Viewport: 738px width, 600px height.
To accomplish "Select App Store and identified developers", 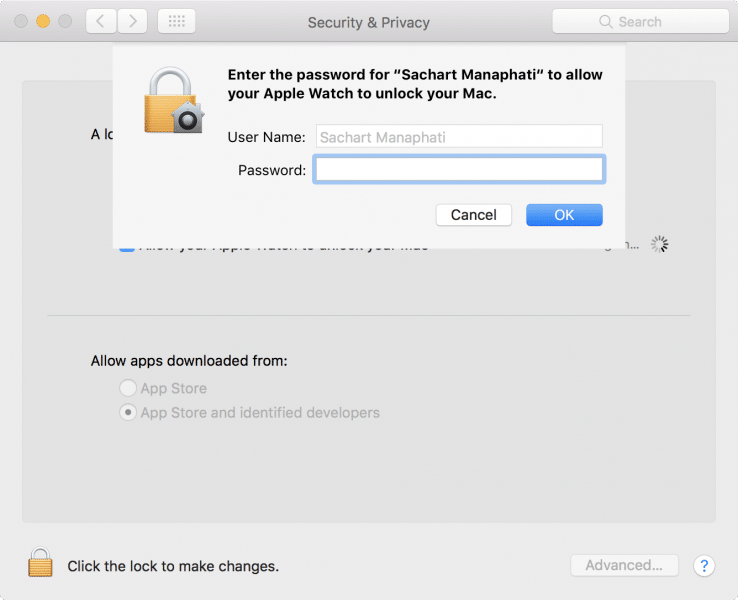I will (x=128, y=412).
